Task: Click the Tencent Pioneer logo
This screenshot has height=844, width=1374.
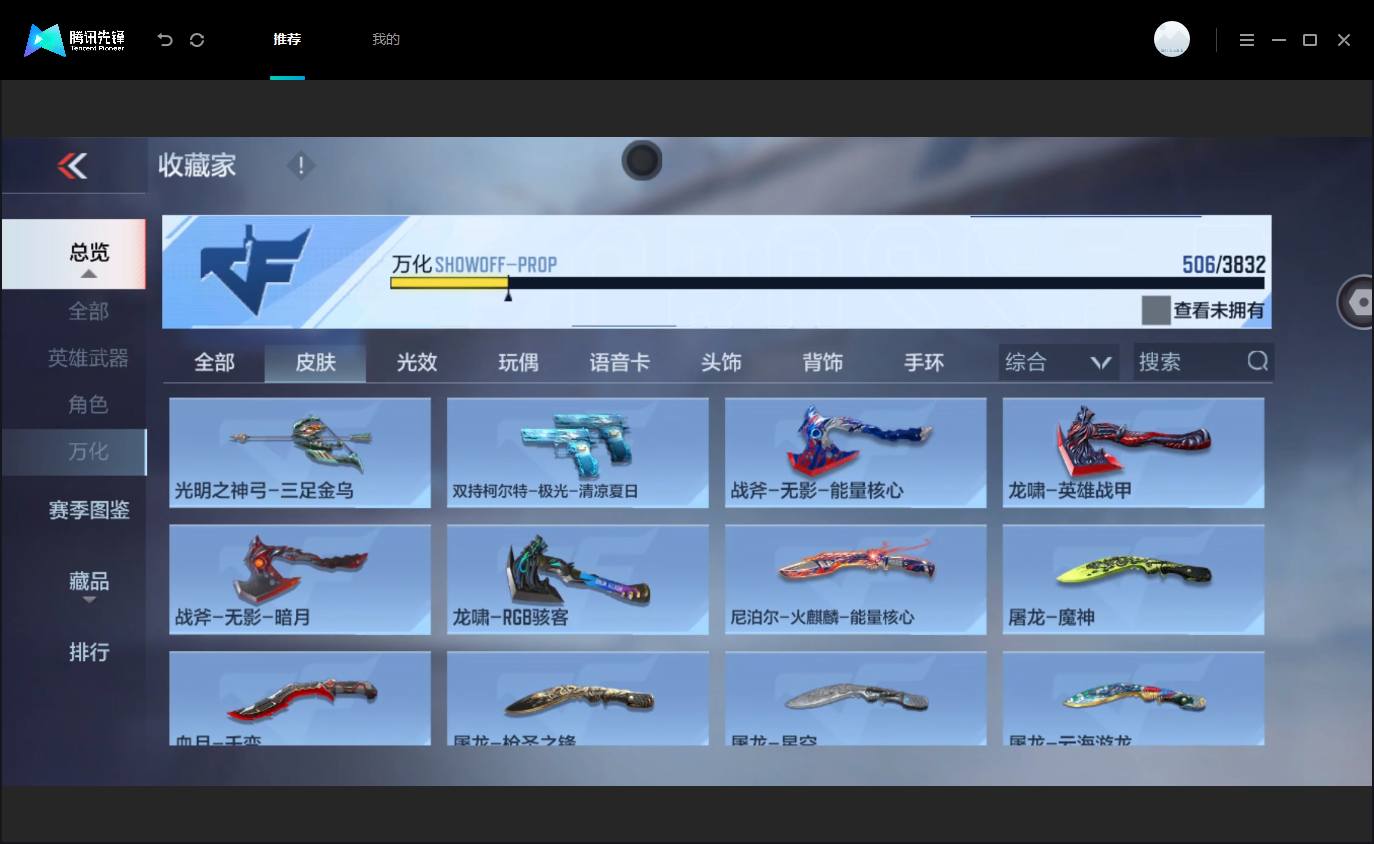Action: pos(75,40)
